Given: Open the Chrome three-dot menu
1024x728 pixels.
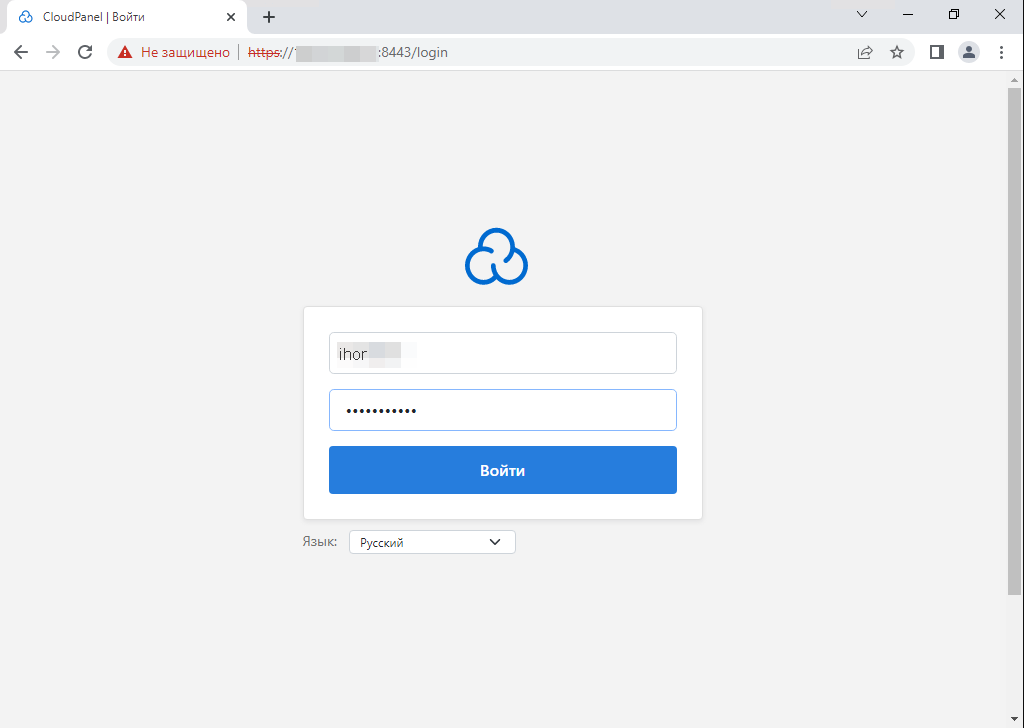Looking at the screenshot, I should 1002,52.
